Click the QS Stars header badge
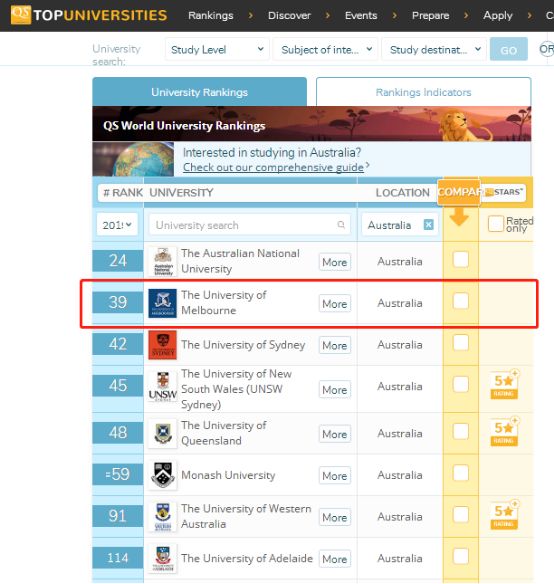Viewport: 554px width, 584px height. [x=504, y=192]
